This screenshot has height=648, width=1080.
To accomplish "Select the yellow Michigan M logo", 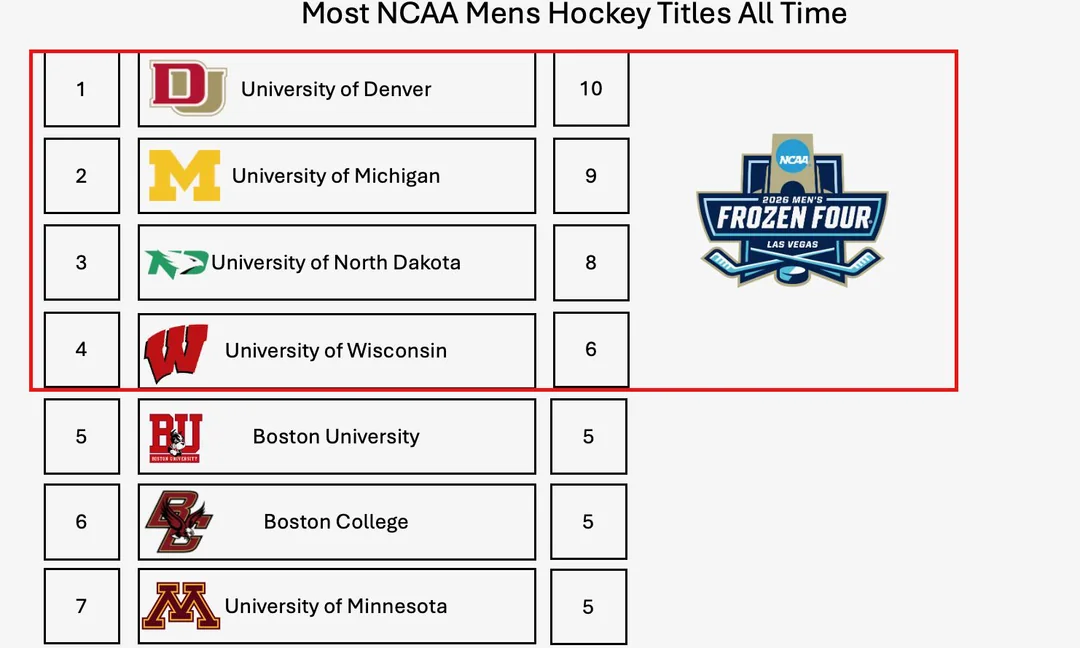I will [184, 176].
